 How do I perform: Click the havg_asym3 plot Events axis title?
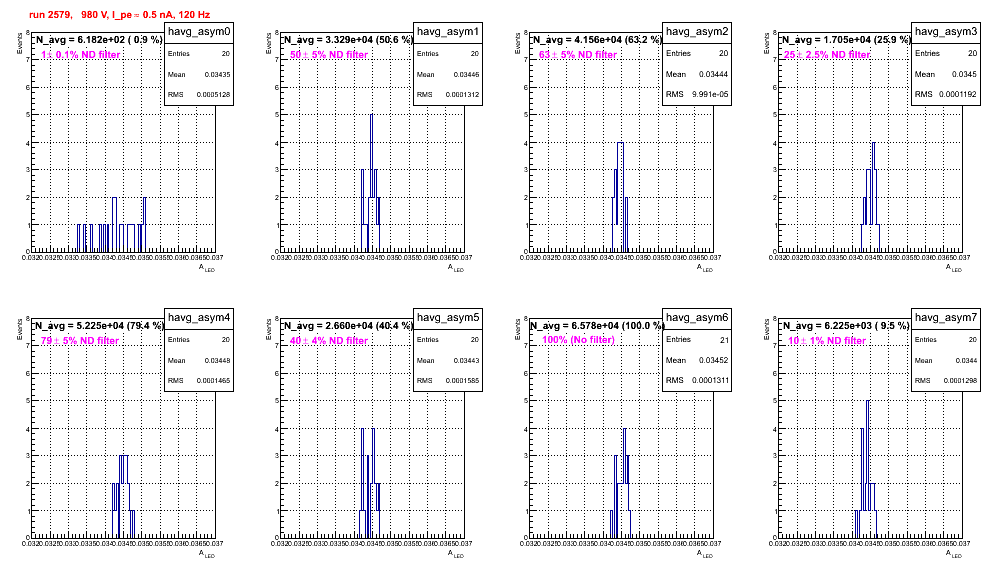click(767, 43)
